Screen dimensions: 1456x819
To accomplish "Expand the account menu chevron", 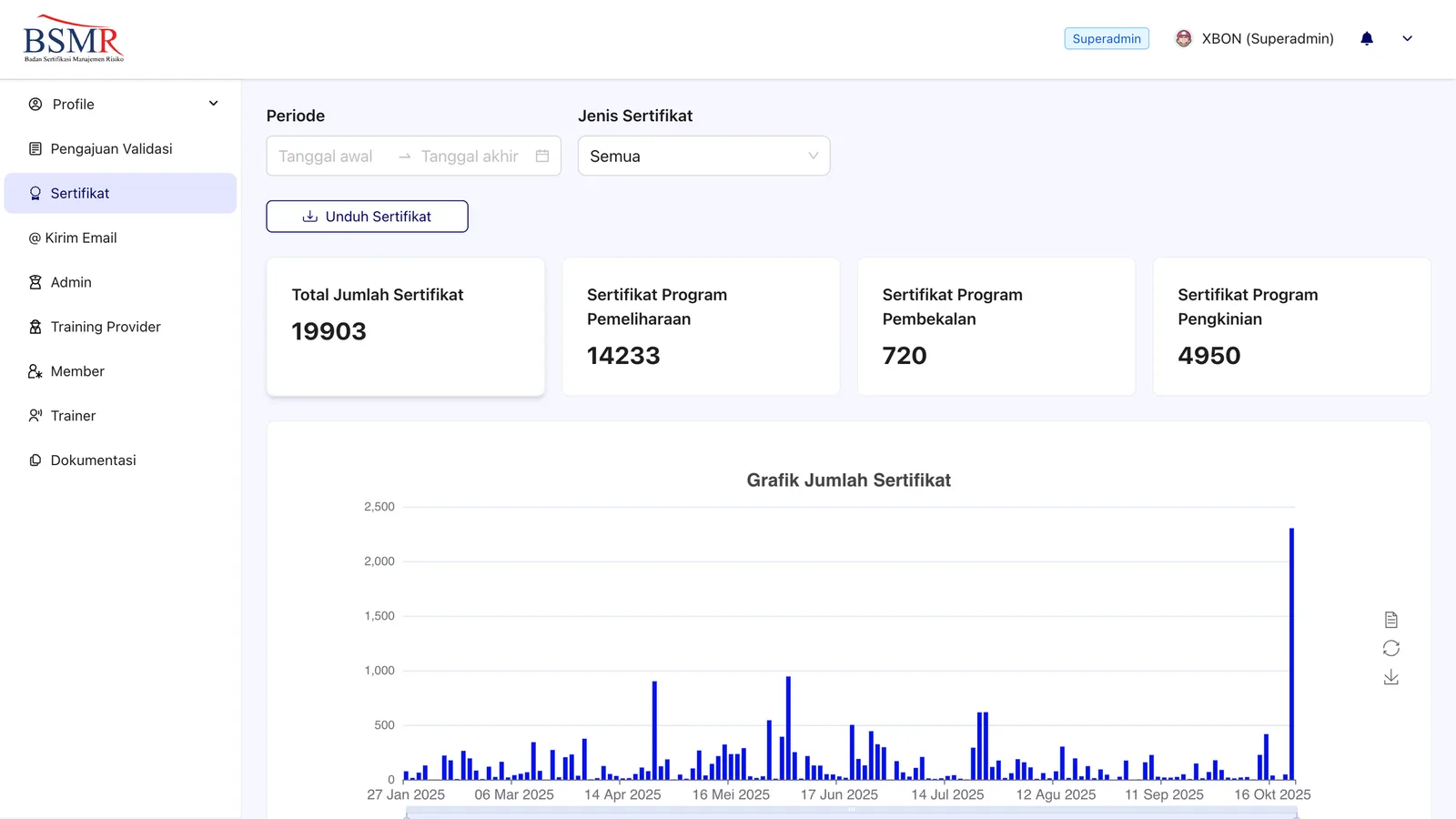I will click(x=1407, y=38).
